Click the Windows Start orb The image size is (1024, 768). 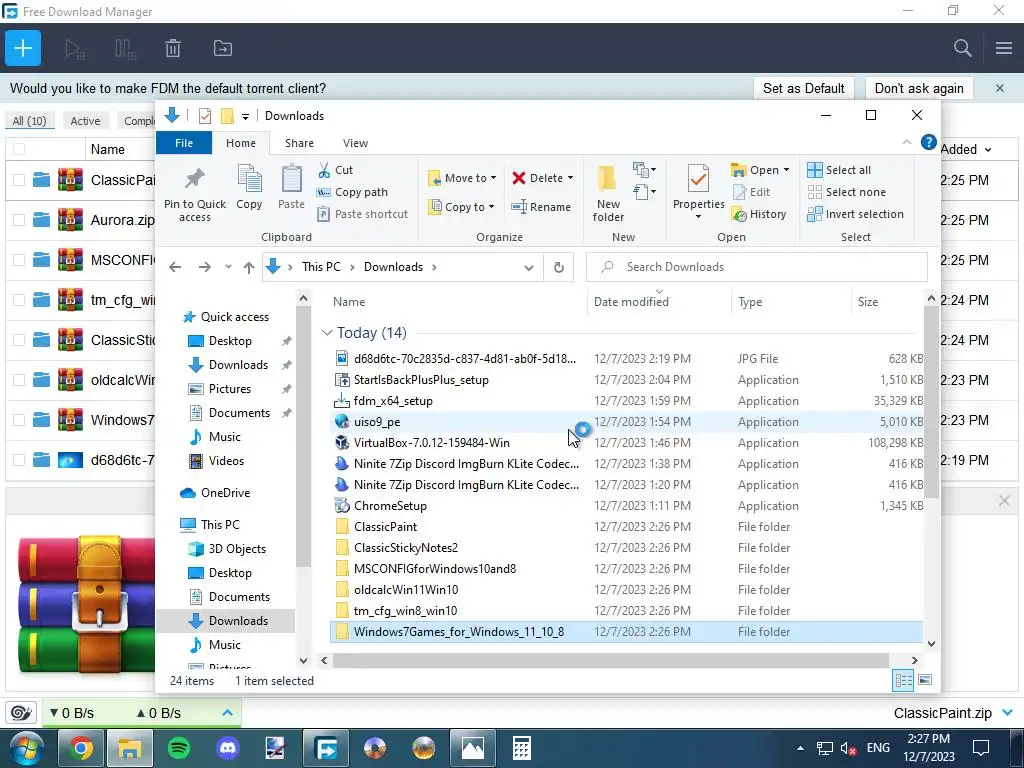(x=25, y=748)
